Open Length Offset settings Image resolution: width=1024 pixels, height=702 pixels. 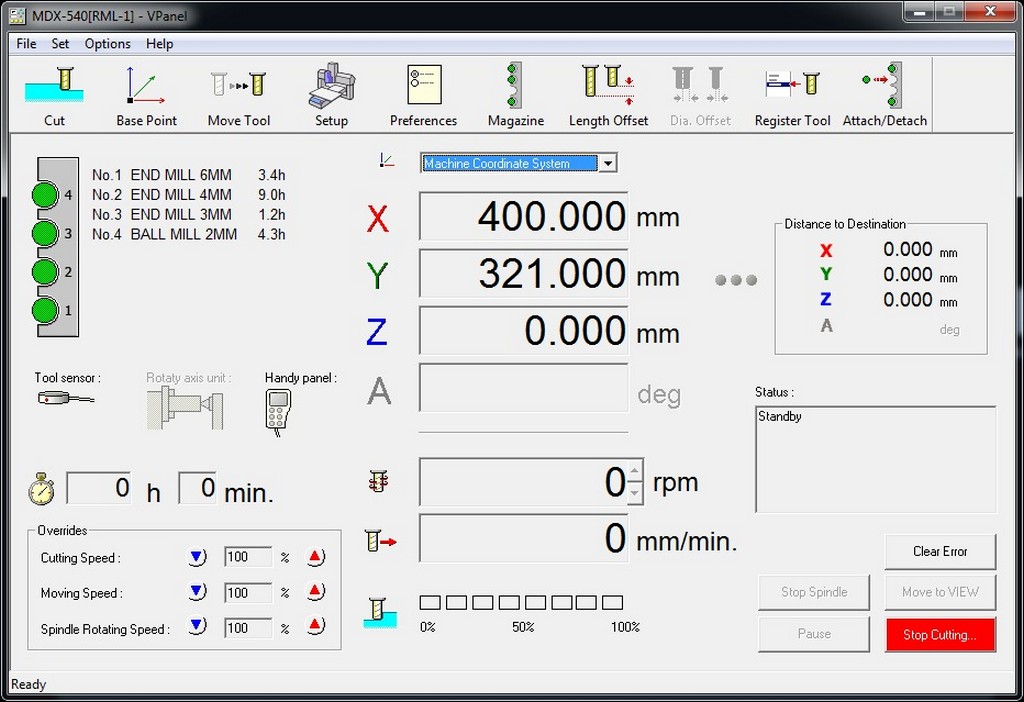(x=608, y=95)
